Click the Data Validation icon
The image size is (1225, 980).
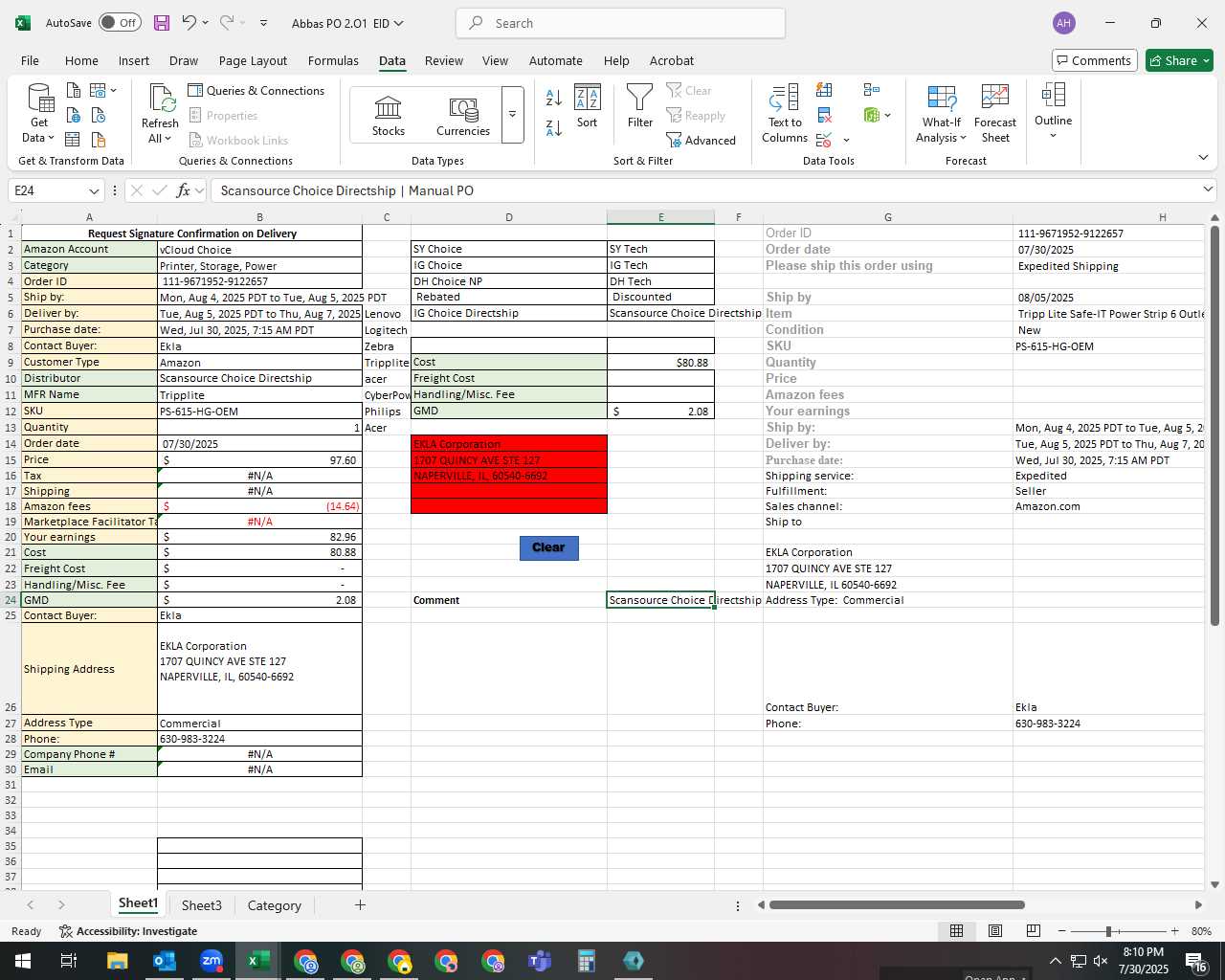824,140
